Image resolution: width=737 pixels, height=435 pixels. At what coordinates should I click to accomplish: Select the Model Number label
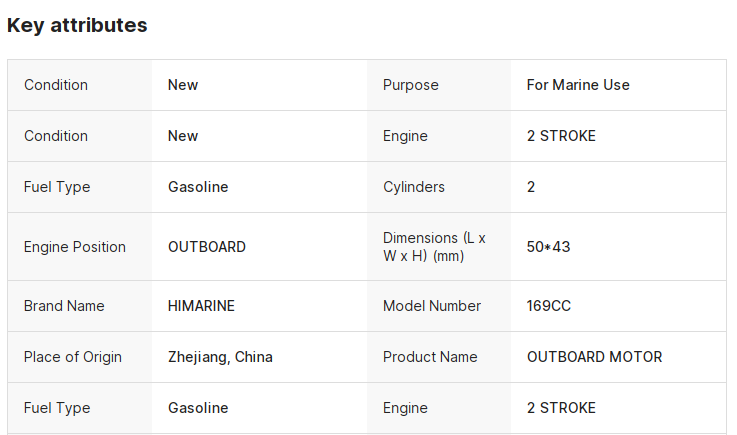(432, 306)
